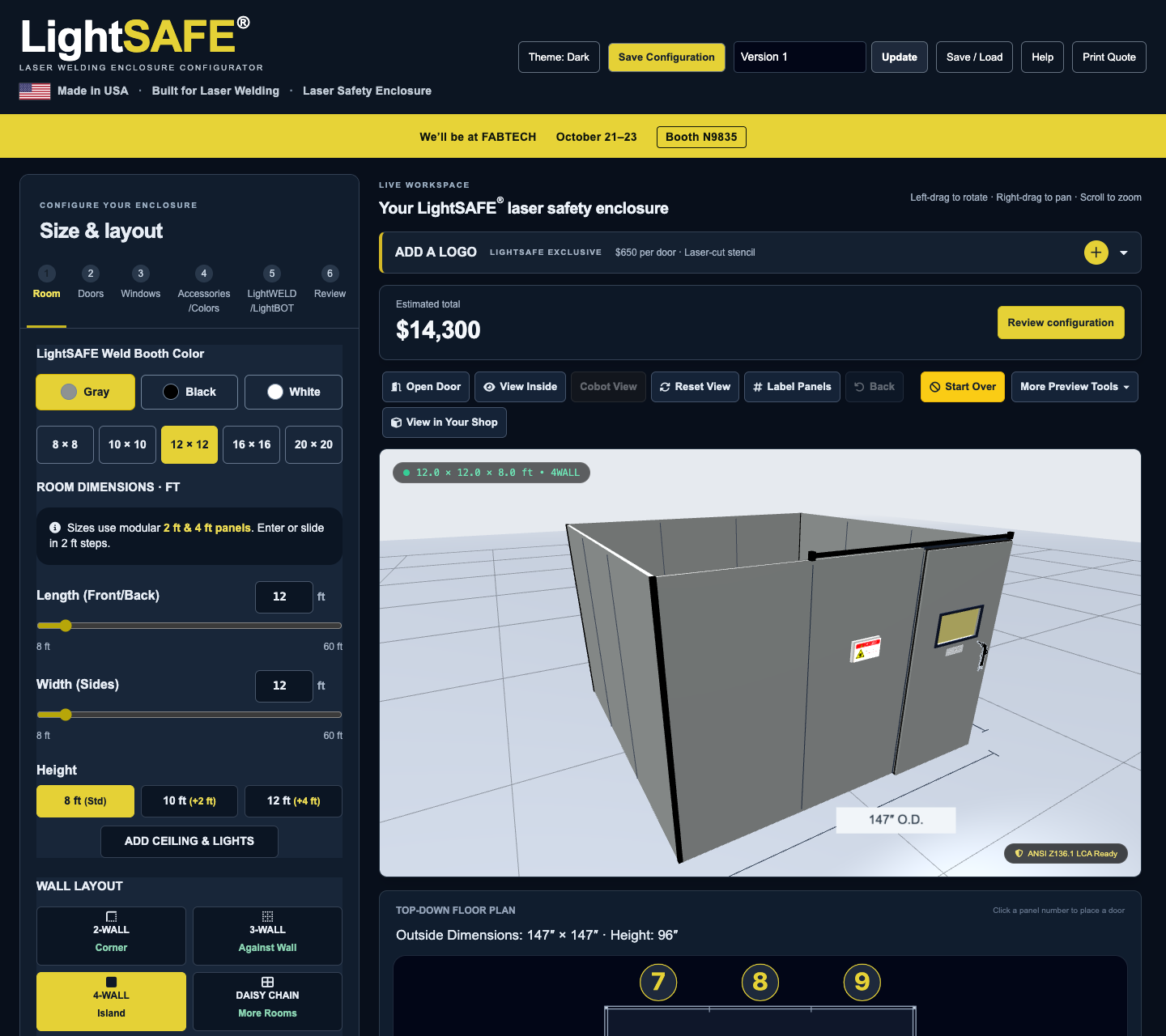Select the Gray booth color swatch
Screen dimensions: 1166x1036
(85, 392)
